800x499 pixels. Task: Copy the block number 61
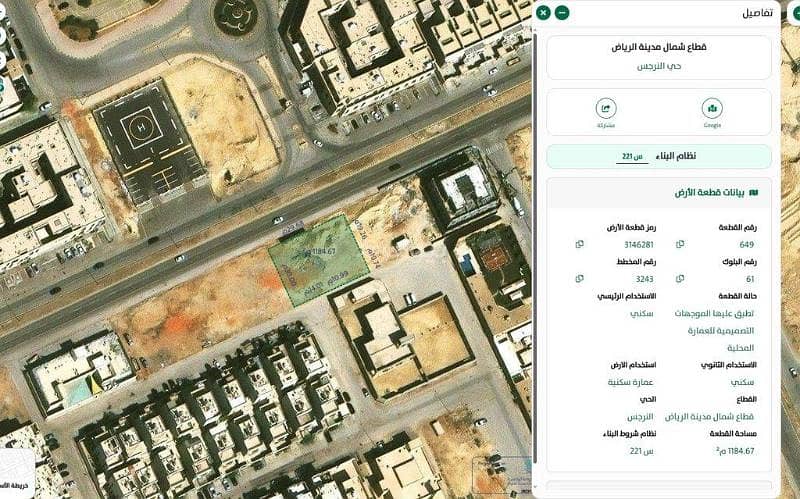(680, 279)
